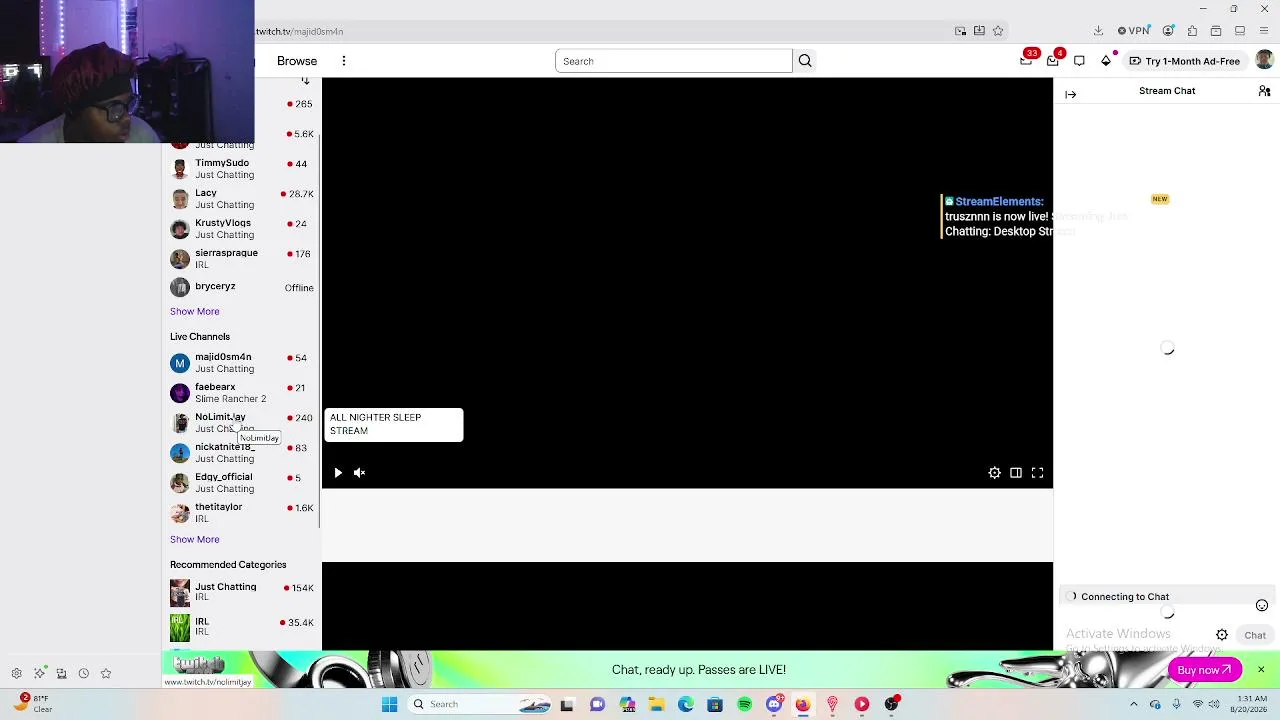This screenshot has height=720, width=1280.
Task: Open Lacy's channel in sidebar
Action: pos(241,198)
